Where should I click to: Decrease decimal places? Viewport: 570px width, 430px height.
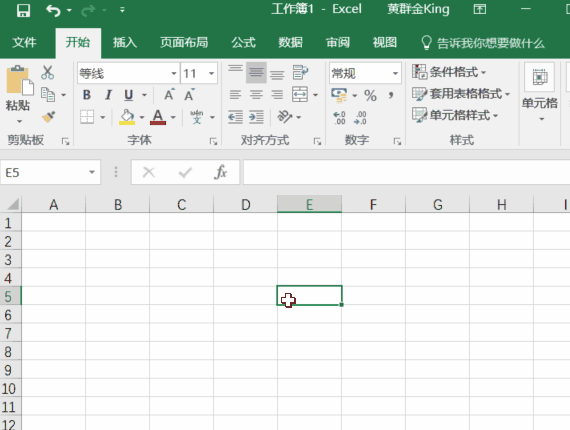pyautogui.click(x=360, y=118)
